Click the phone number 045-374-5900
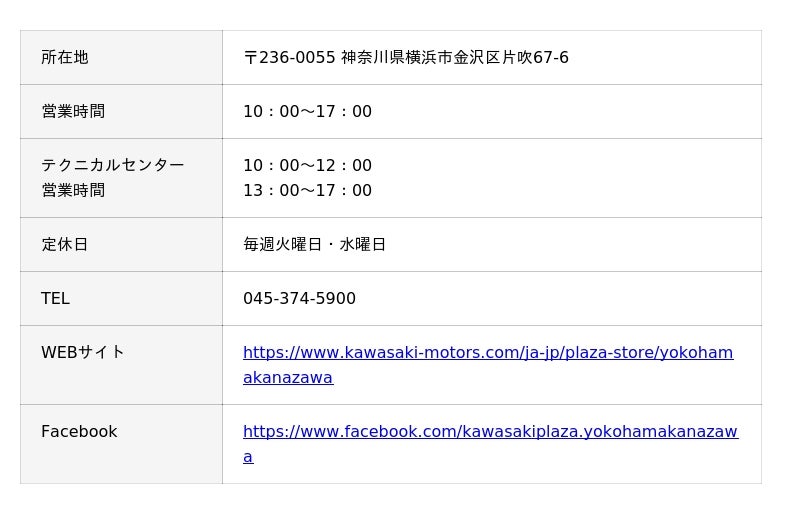The width and height of the screenshot is (800, 514). pos(299,298)
